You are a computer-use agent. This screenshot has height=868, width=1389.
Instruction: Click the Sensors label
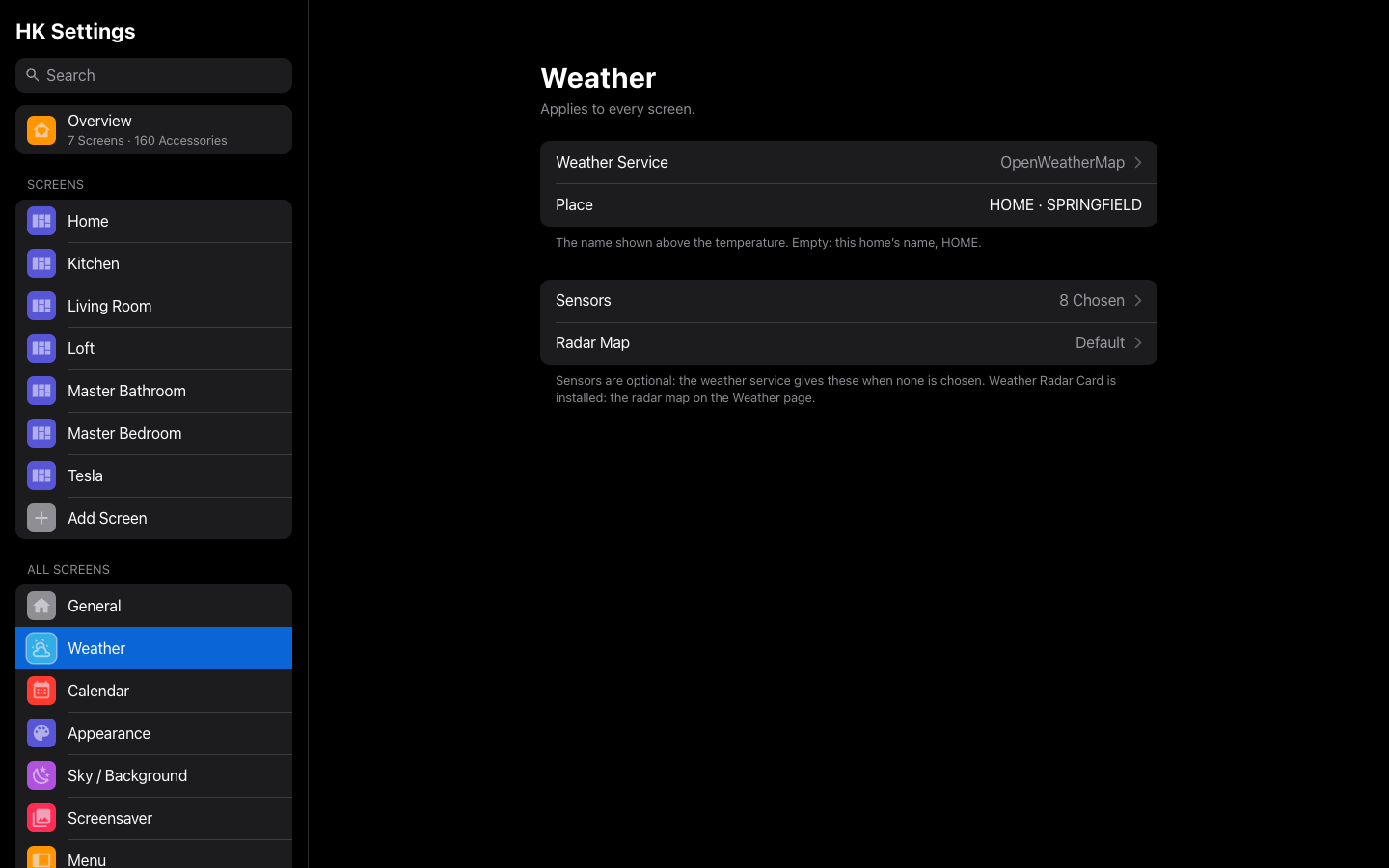[x=584, y=300]
